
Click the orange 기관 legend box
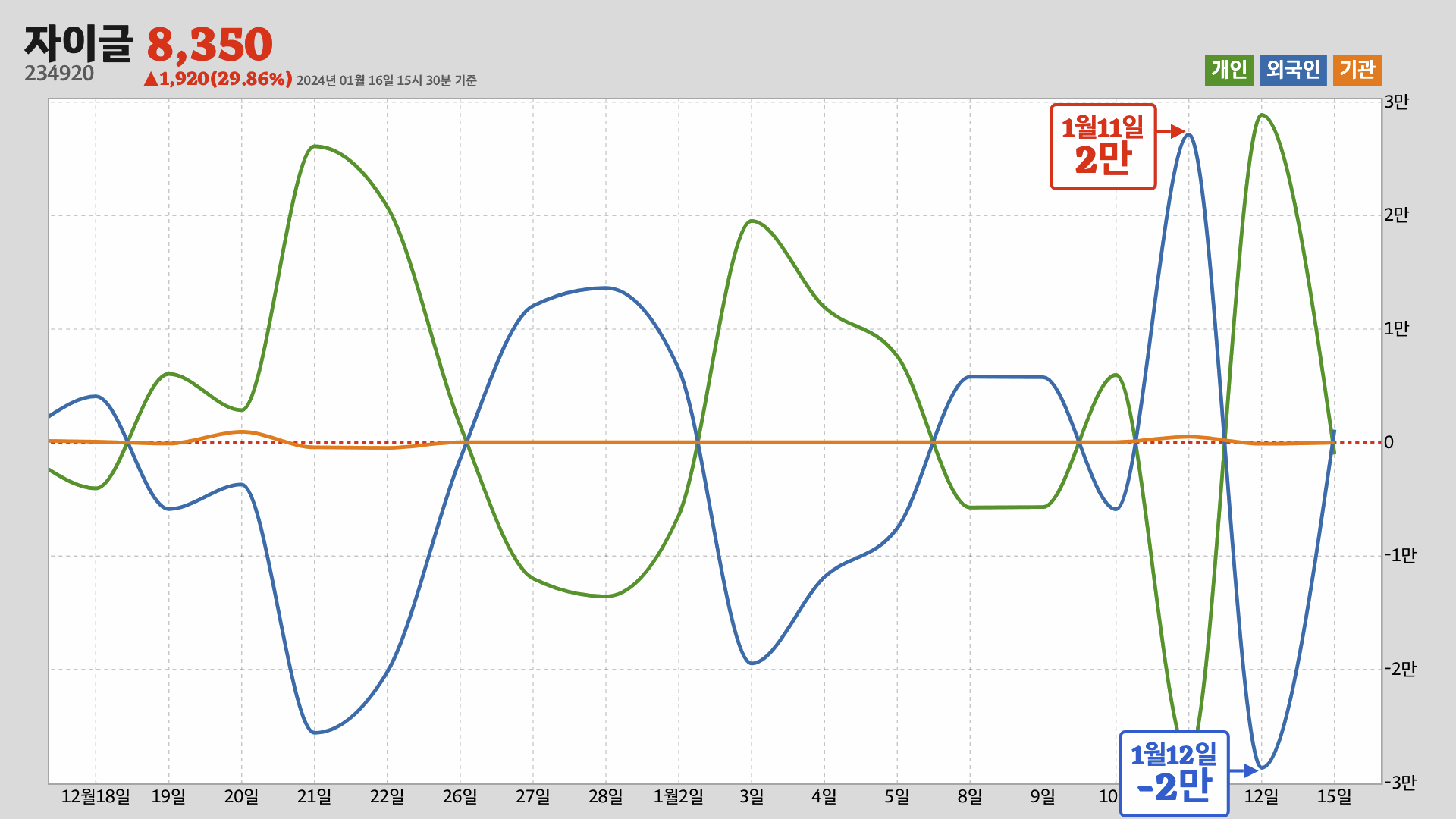1357,71
